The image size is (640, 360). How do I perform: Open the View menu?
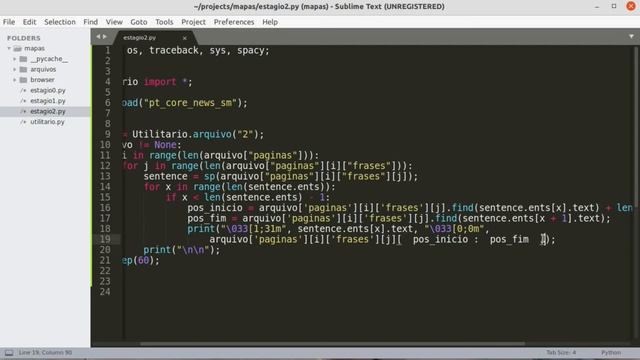(x=114, y=22)
